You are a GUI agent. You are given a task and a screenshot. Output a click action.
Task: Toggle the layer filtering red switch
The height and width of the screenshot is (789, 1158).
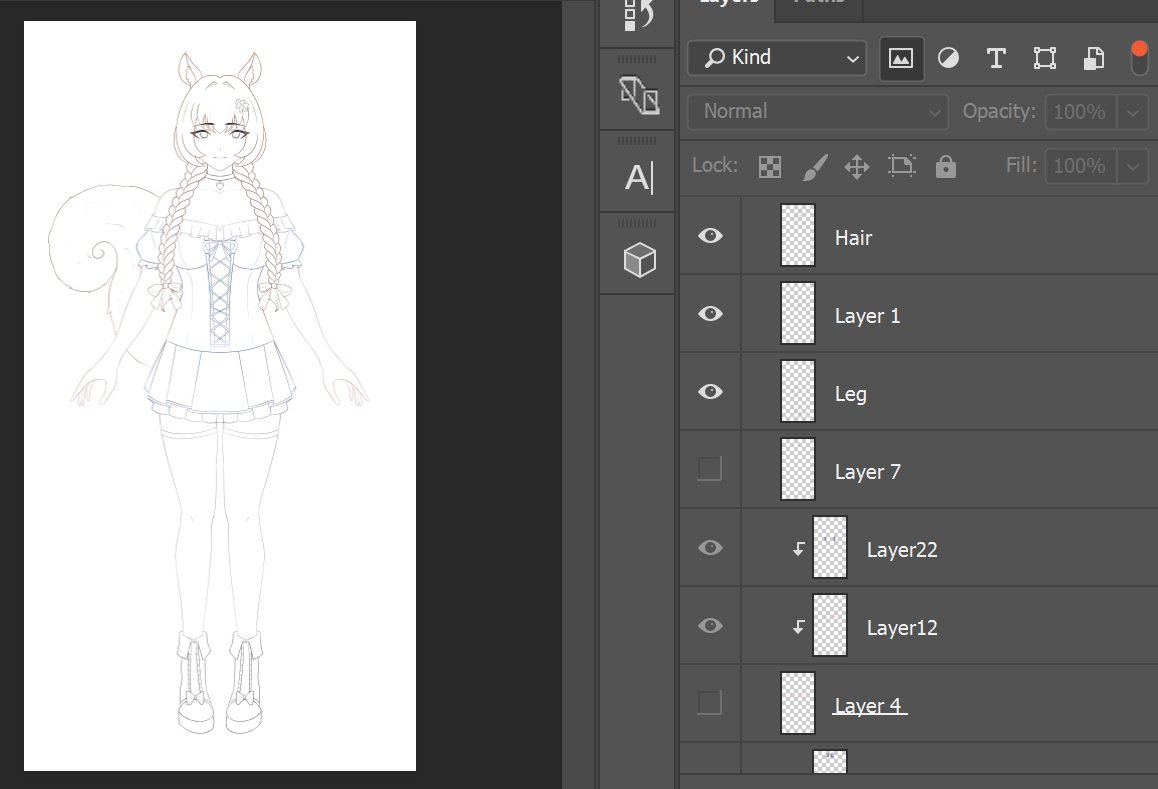pyautogui.click(x=1140, y=58)
